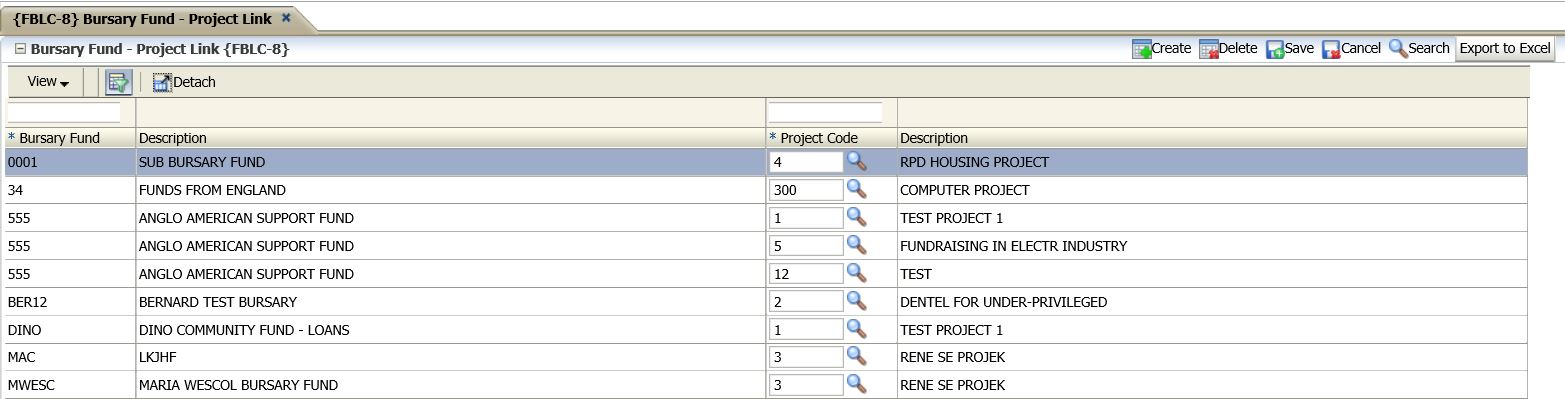
Task: Select the DINO COMMUNITY FUND - LOANS row
Action: (x=766, y=329)
